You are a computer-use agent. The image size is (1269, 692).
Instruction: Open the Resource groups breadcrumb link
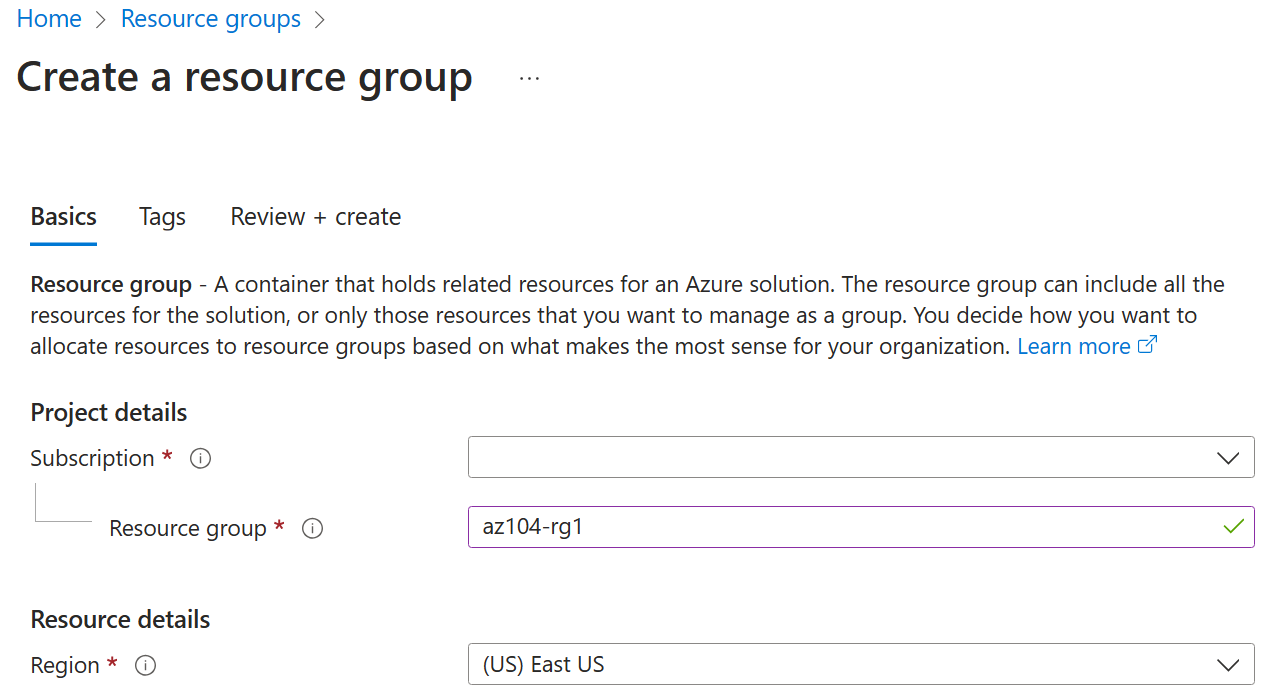coord(210,19)
